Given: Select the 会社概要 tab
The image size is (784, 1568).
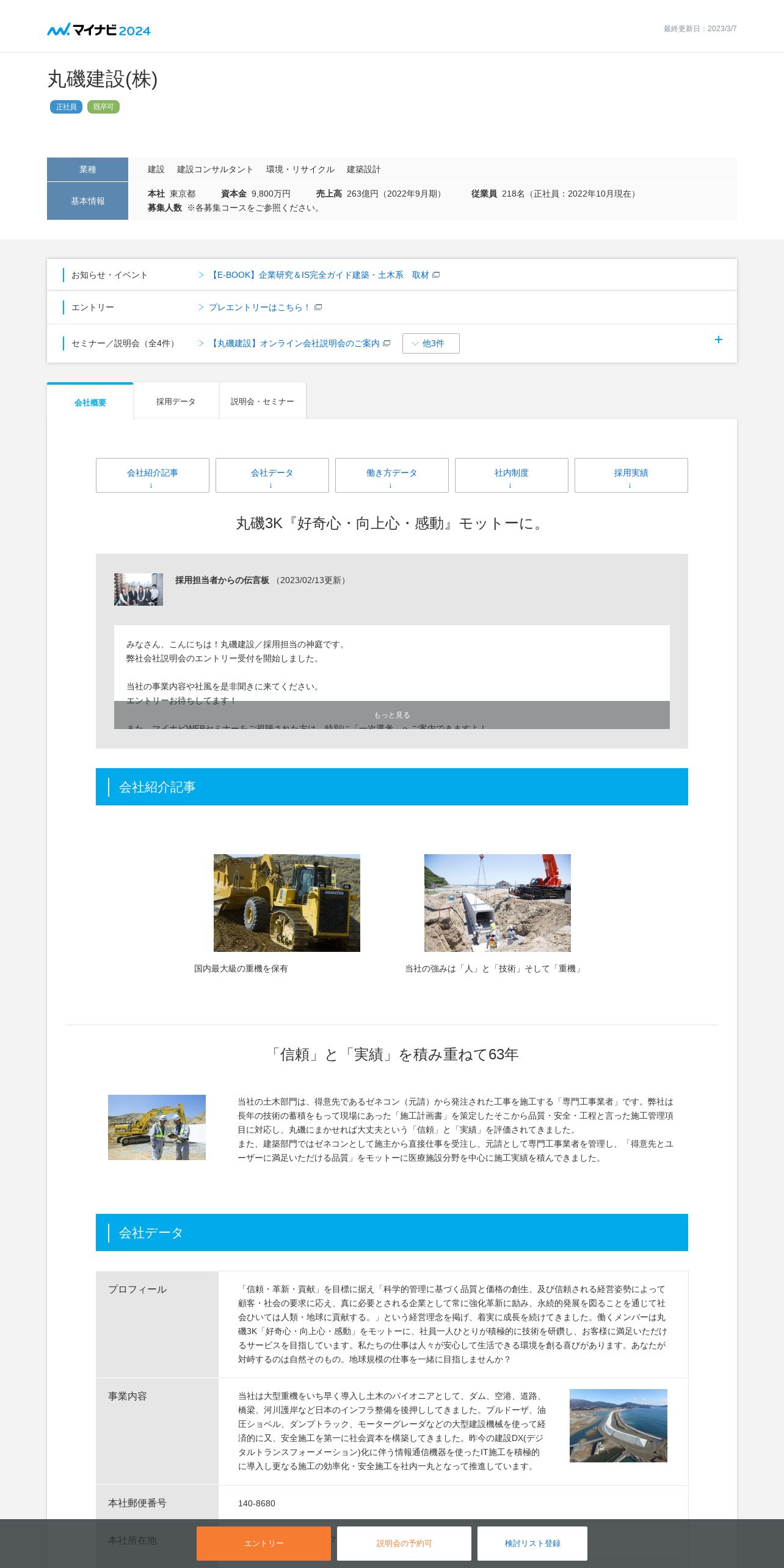Looking at the screenshot, I should coord(90,402).
